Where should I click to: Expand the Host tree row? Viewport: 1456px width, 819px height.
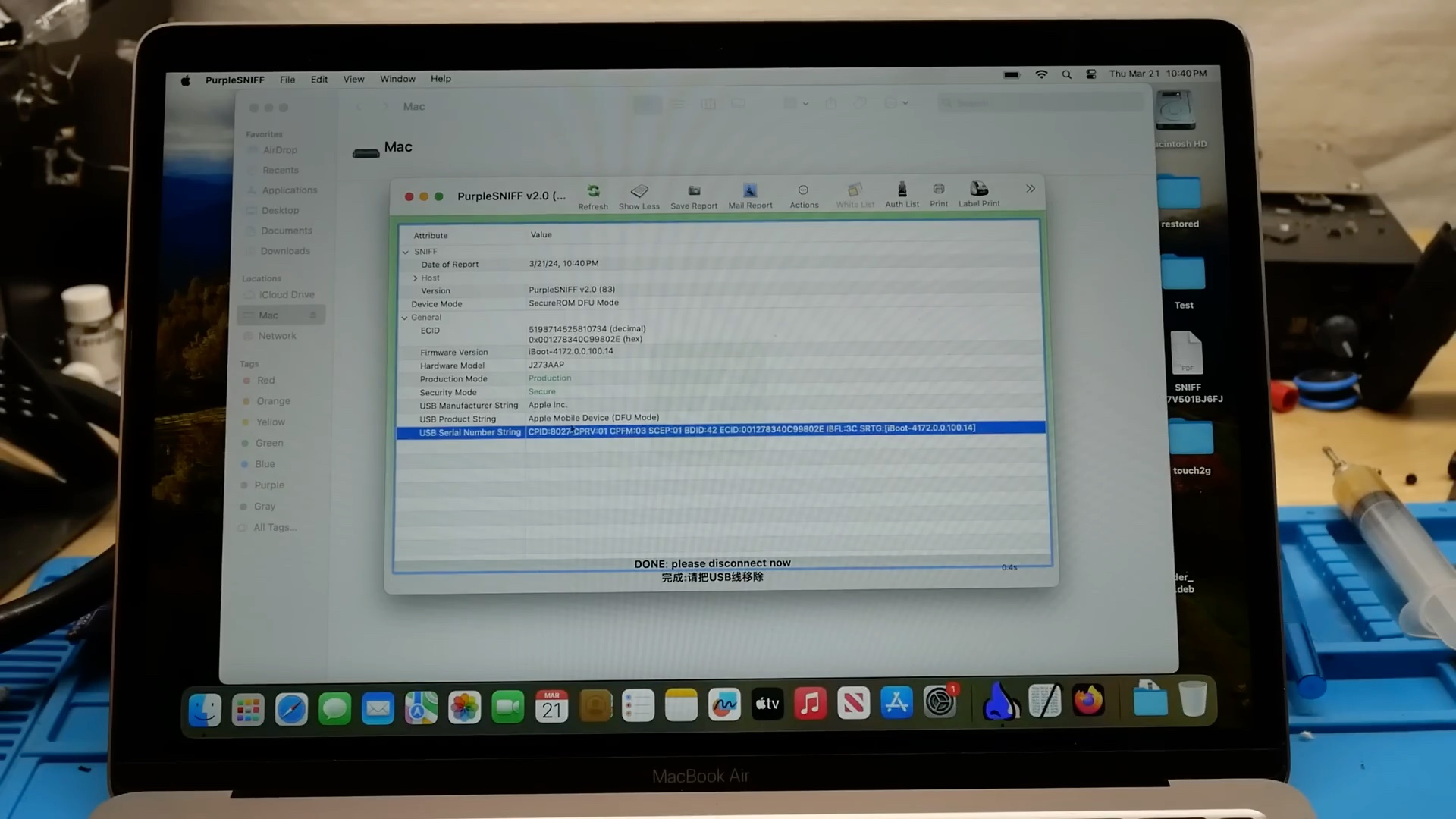415,278
